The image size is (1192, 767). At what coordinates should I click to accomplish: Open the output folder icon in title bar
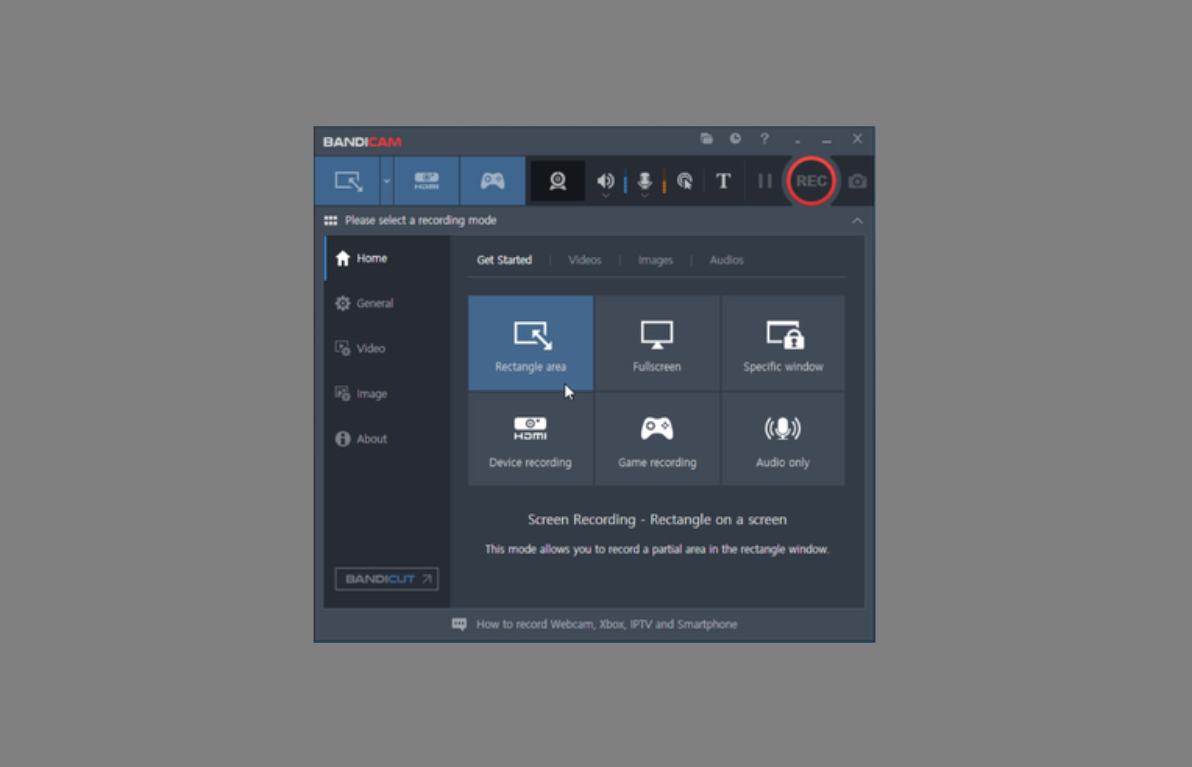(x=707, y=138)
